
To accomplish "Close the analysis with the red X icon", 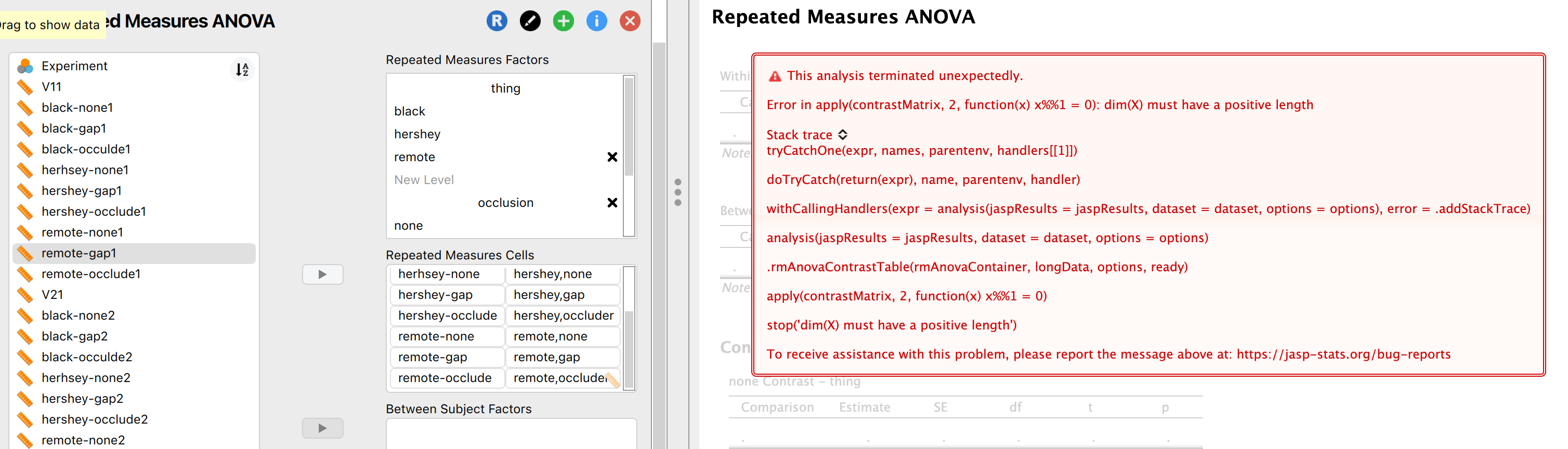I will [x=630, y=20].
